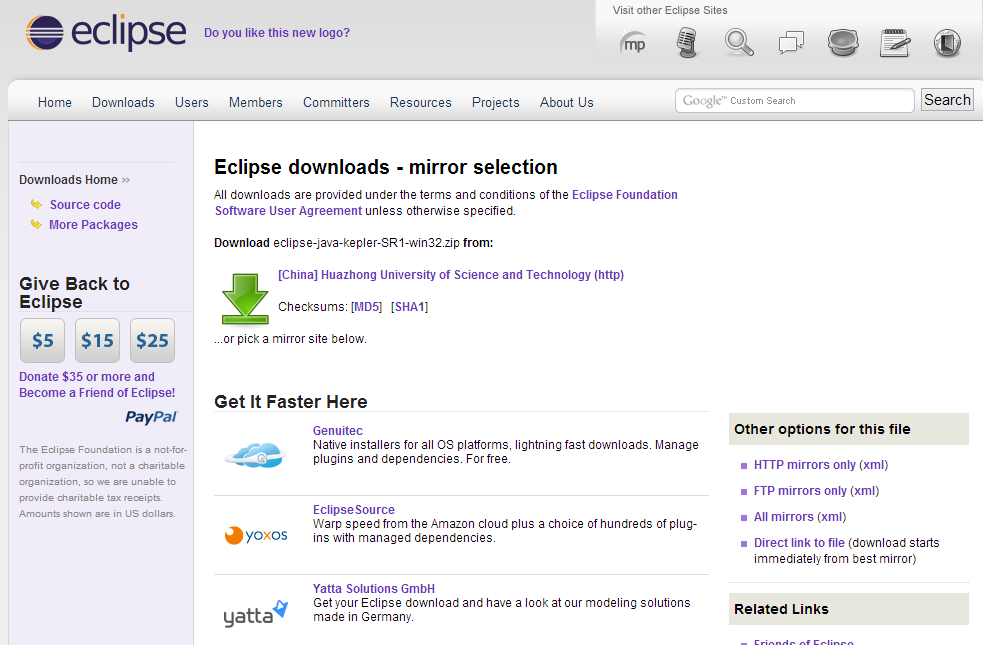
Task: Click the Yoxos logo image
Action: pos(255,535)
